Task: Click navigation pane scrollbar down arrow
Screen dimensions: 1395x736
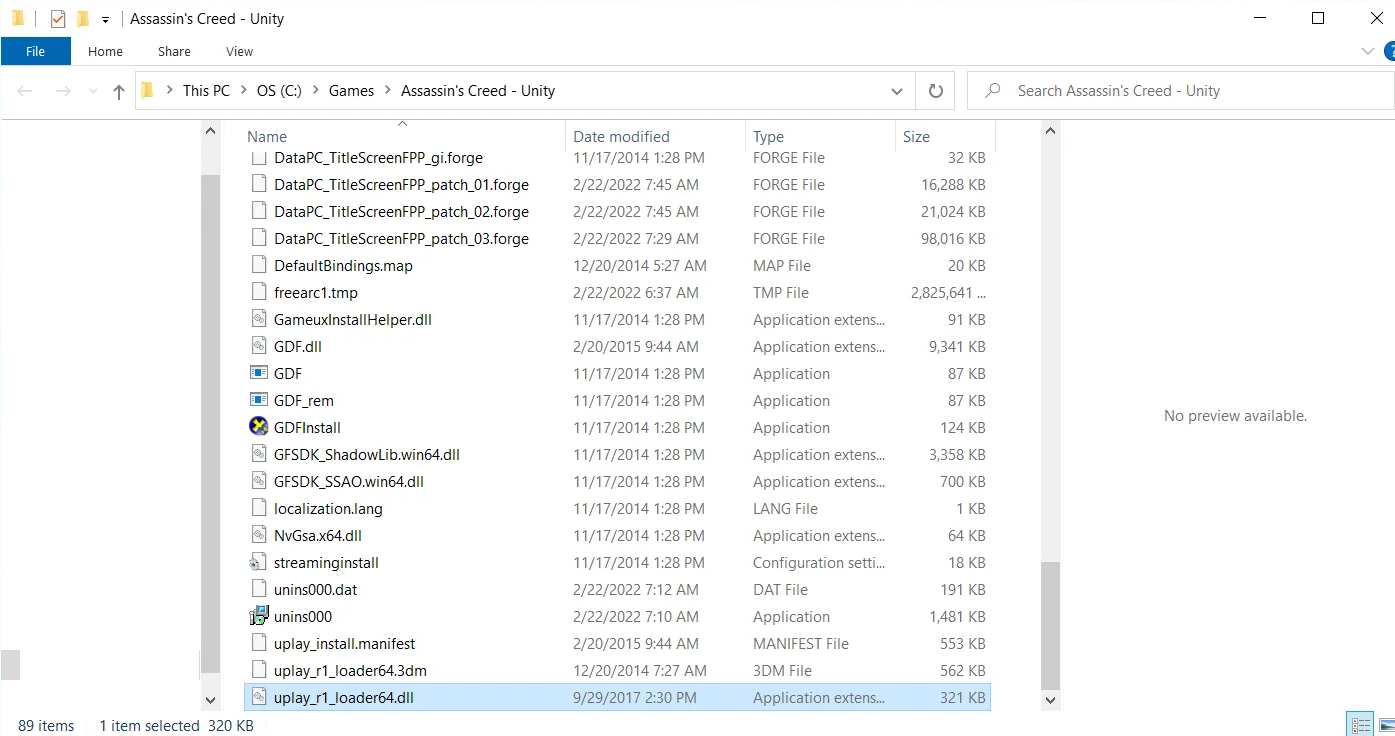Action: click(210, 701)
